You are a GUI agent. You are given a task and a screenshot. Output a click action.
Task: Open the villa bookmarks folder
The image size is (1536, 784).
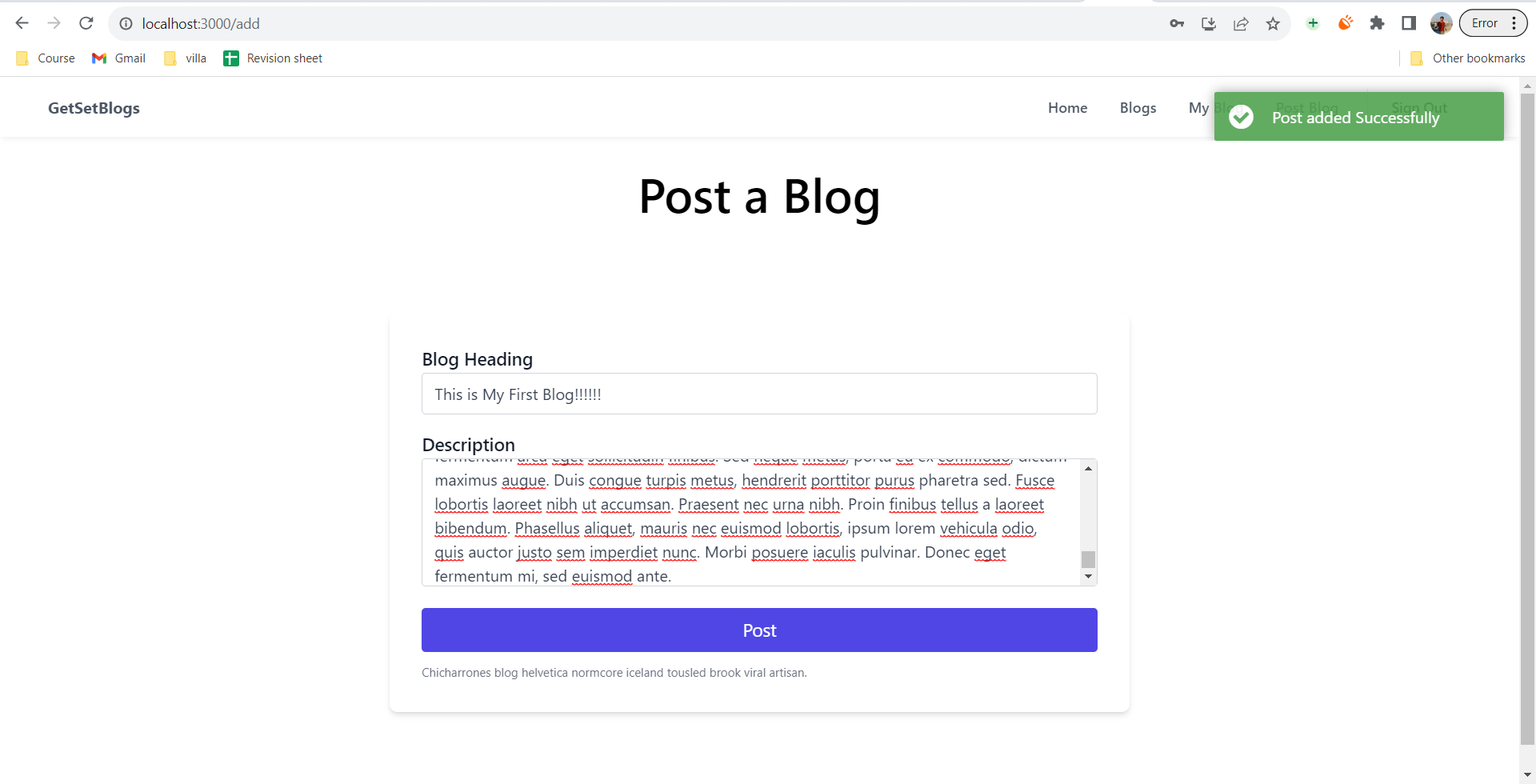pos(184,58)
